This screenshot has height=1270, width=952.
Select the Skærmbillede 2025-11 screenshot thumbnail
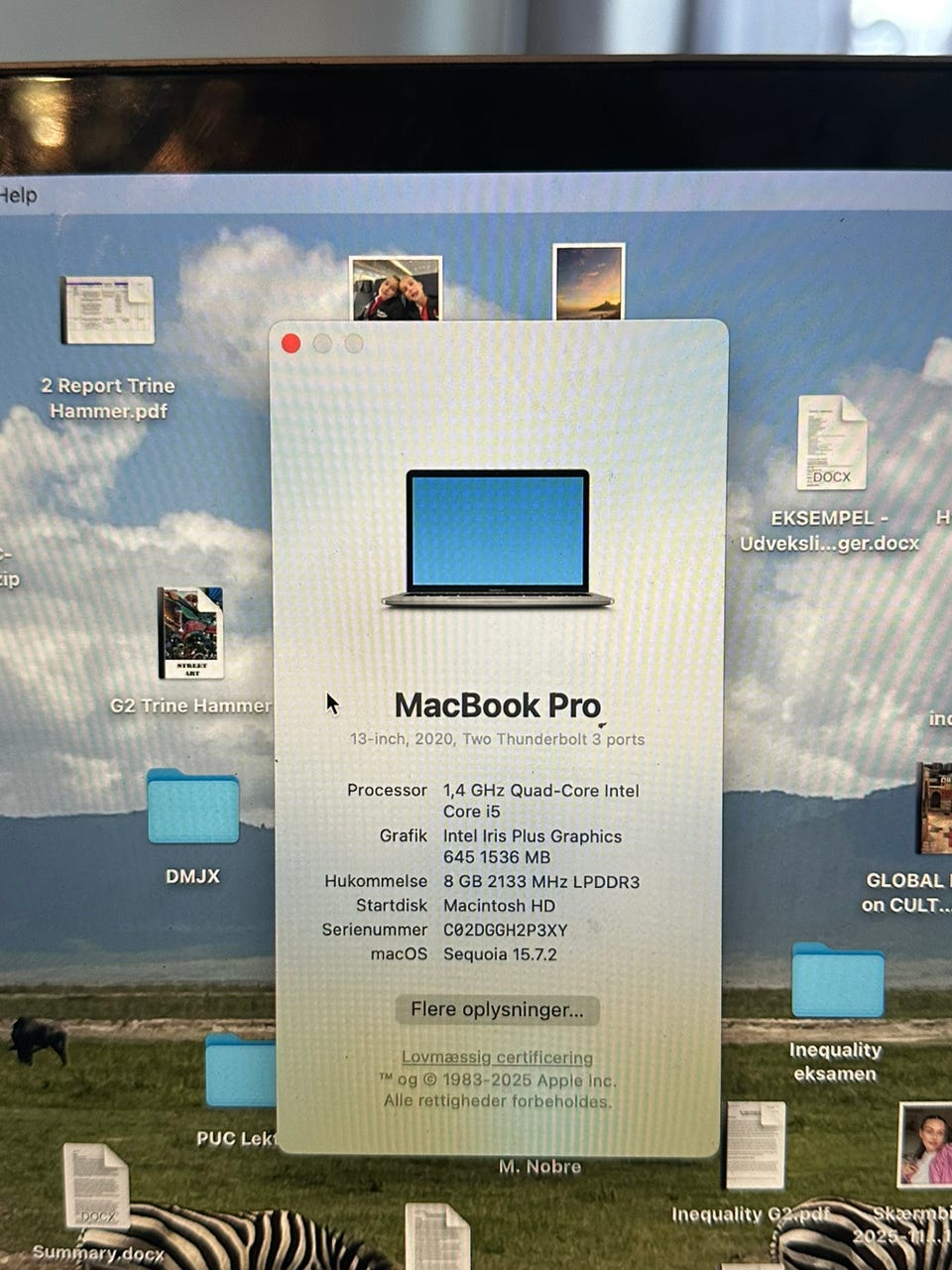click(x=924, y=1145)
